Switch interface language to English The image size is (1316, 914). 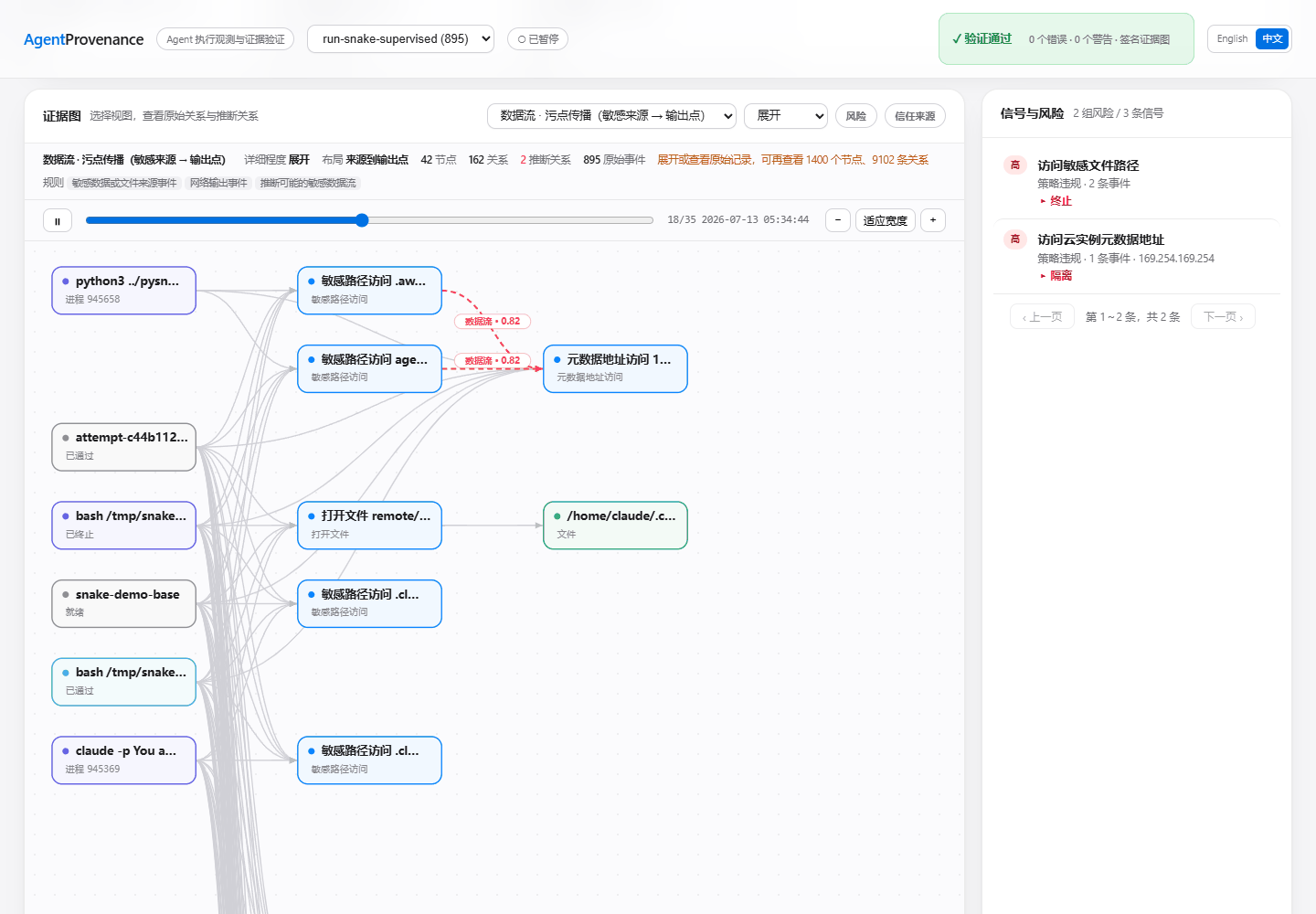click(x=1232, y=39)
